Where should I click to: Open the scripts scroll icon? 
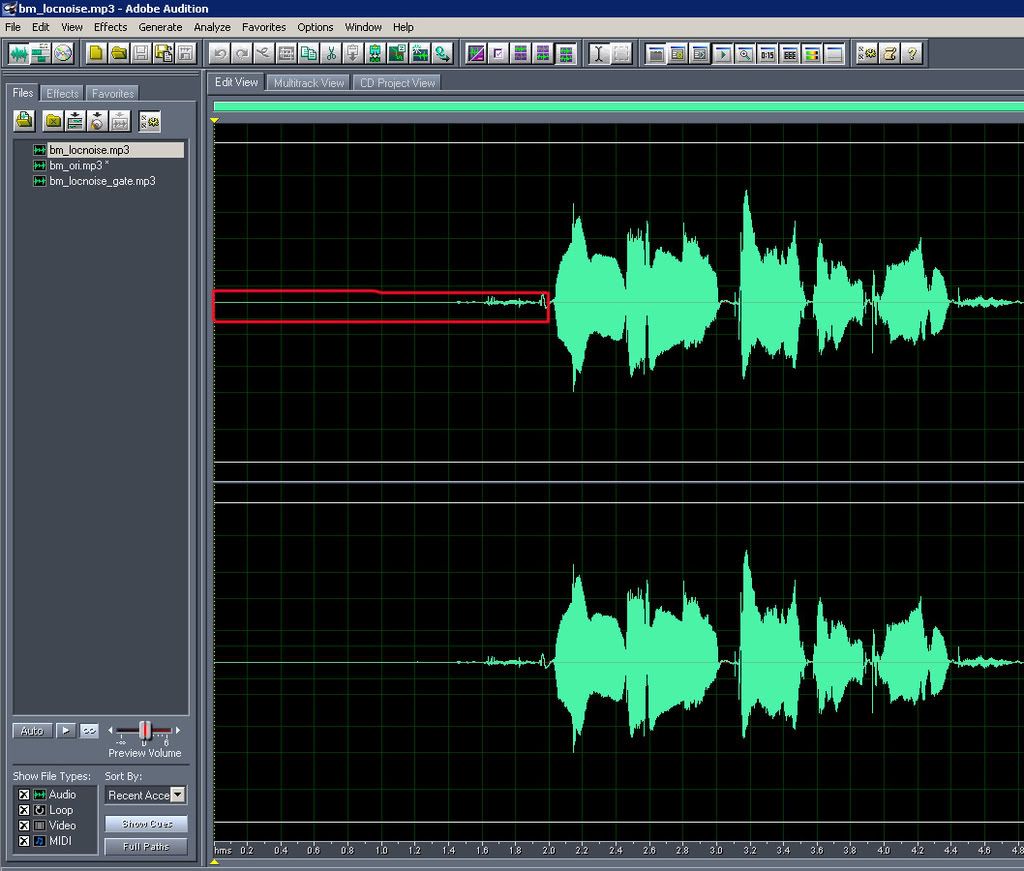[x=889, y=54]
